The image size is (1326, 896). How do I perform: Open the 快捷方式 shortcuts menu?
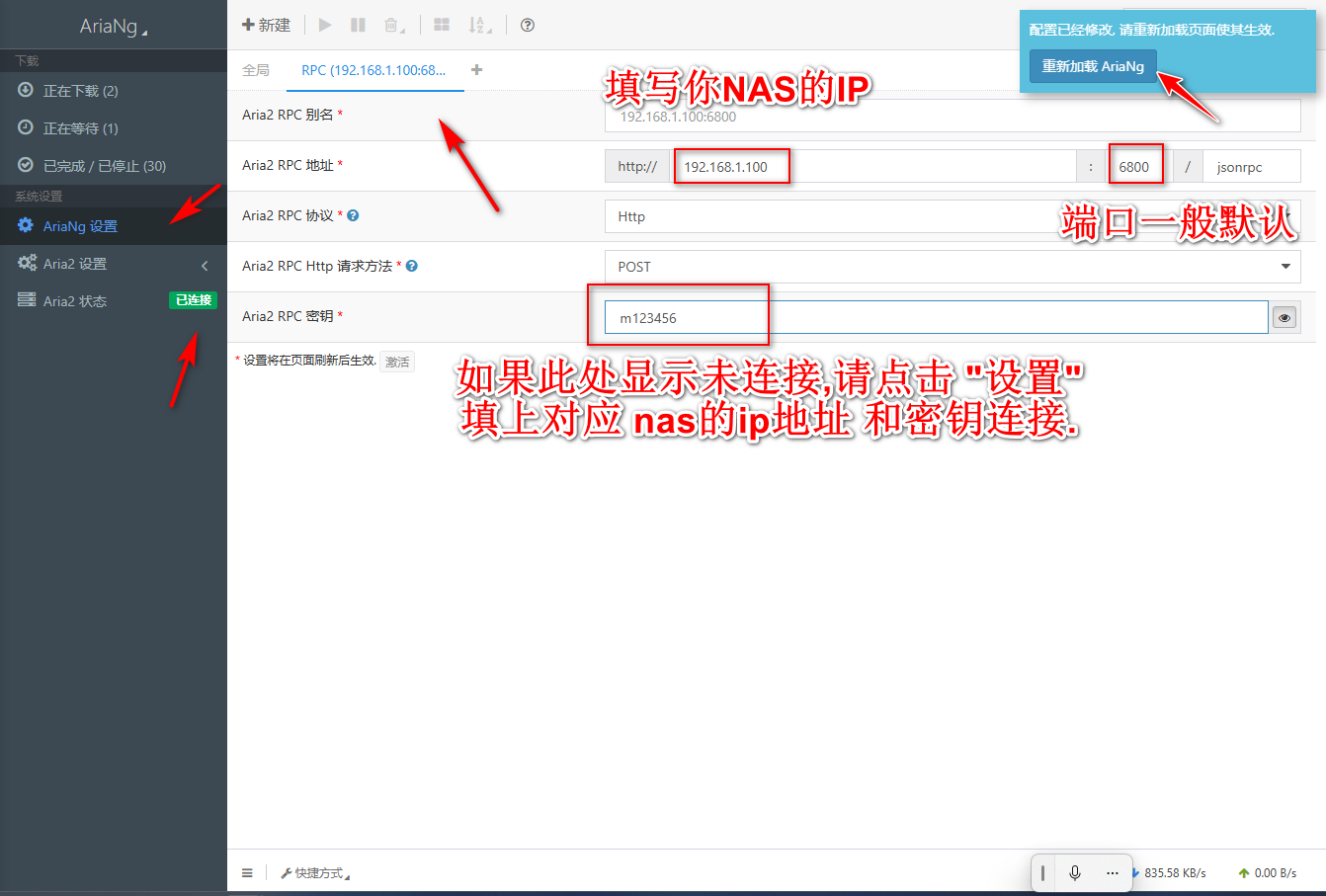pos(316,873)
